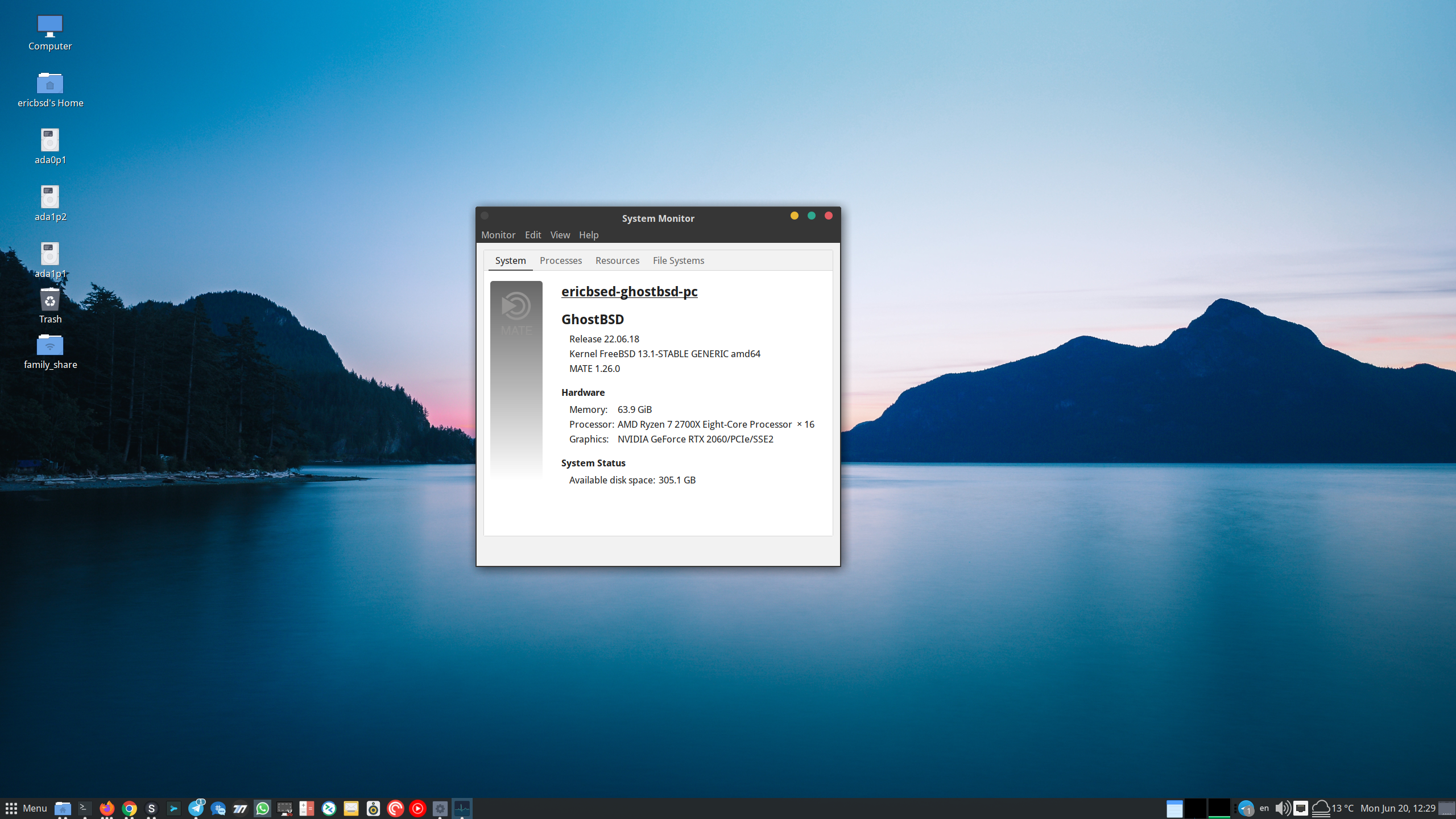Click the MATE 1.26.0 version text
This screenshot has width=1456, height=819.
coord(594,369)
